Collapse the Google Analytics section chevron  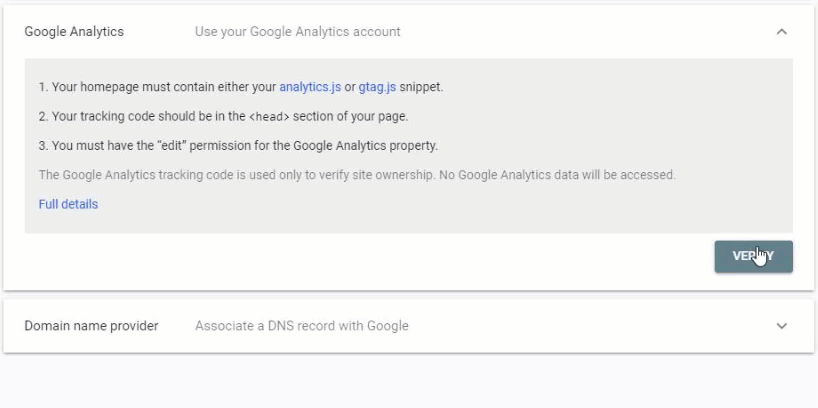click(781, 32)
